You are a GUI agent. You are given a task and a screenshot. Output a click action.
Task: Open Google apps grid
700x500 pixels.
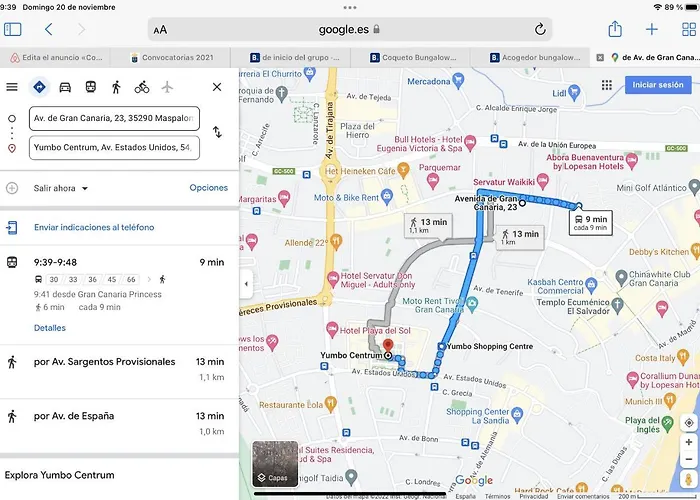coord(606,85)
